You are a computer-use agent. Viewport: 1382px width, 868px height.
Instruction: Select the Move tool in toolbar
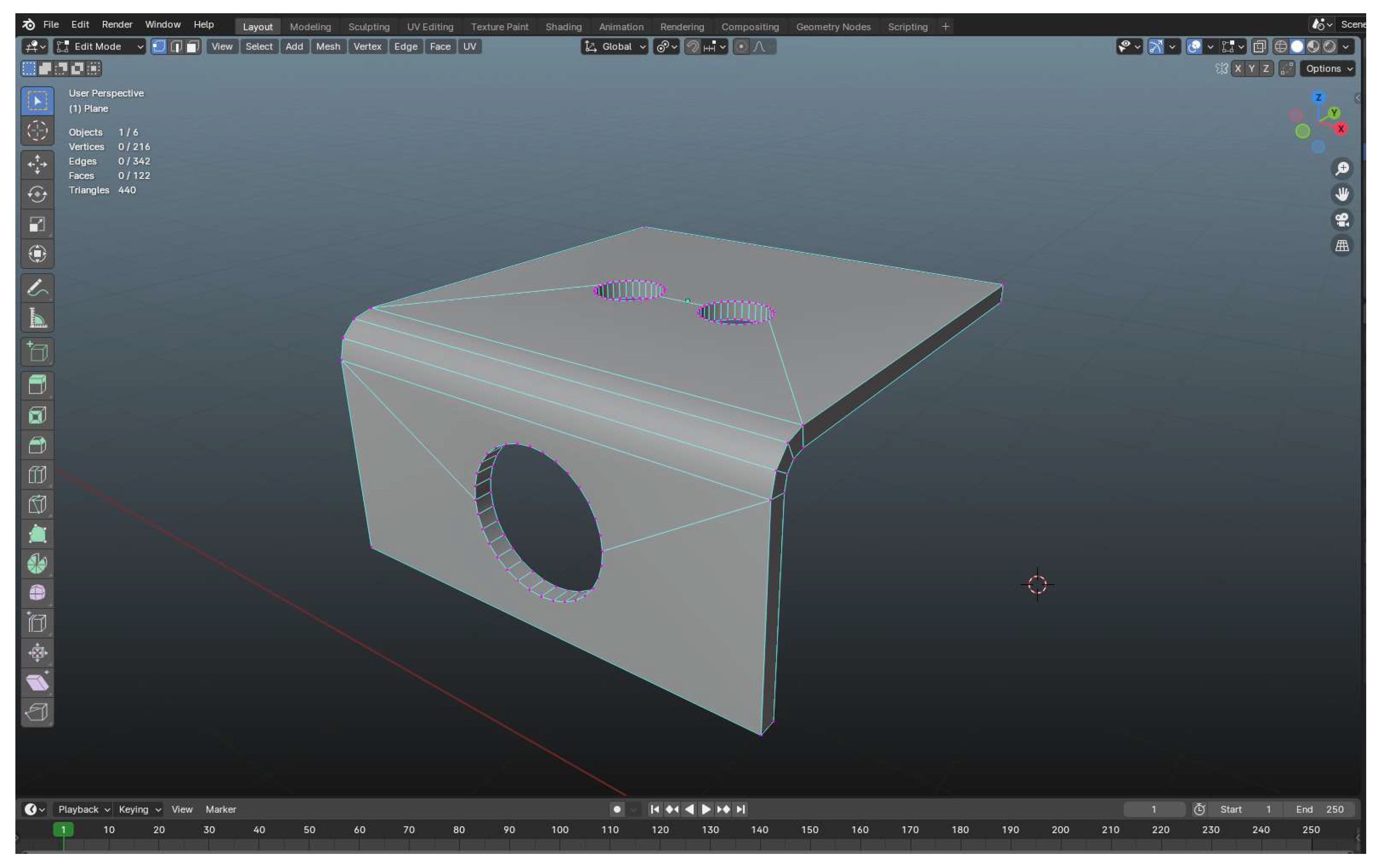coord(37,165)
